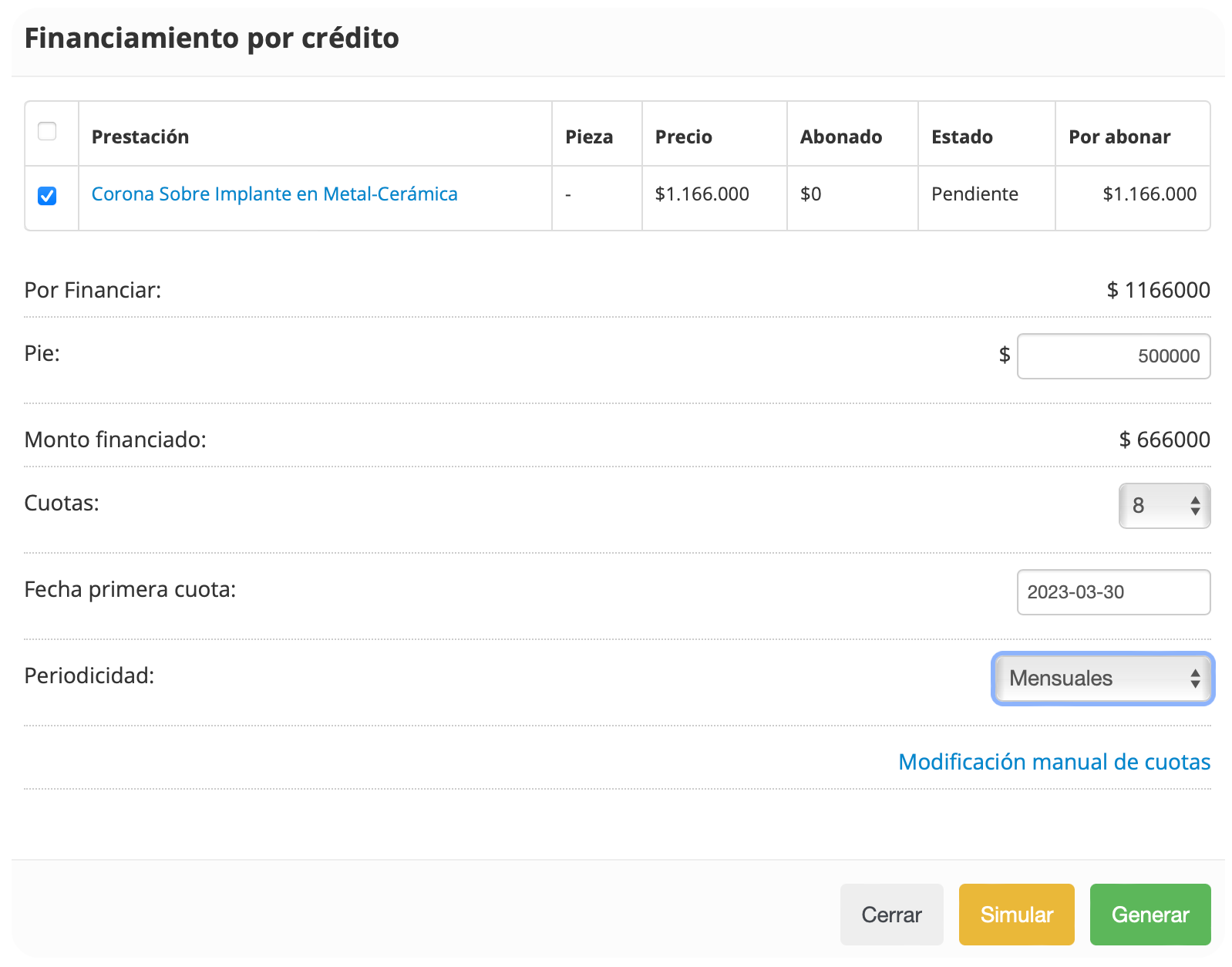This screenshot has width=1232, height=967.
Task: Select the Financiamiento por crédito title
Action: [212, 38]
